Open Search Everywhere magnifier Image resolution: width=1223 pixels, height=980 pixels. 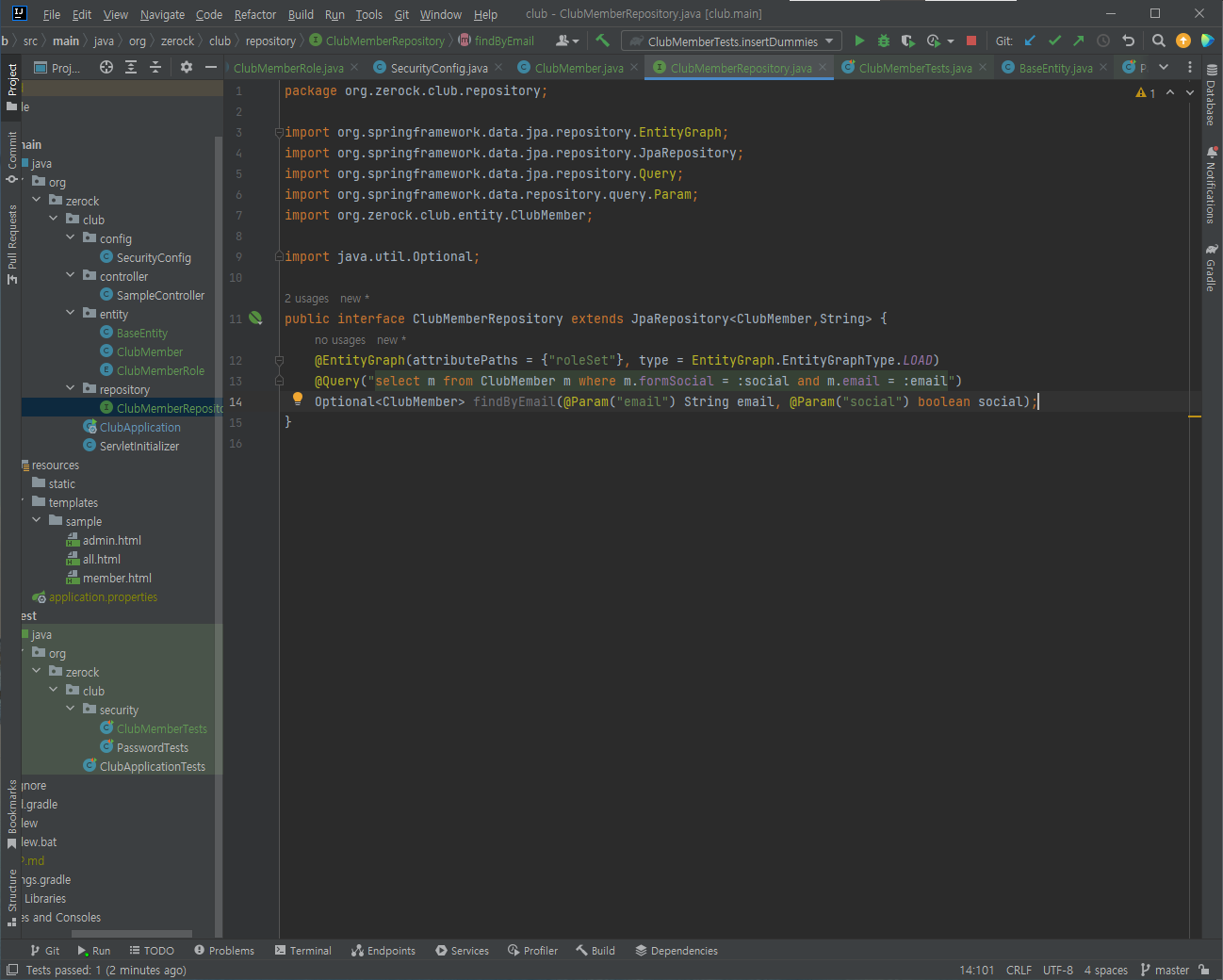[x=1159, y=41]
